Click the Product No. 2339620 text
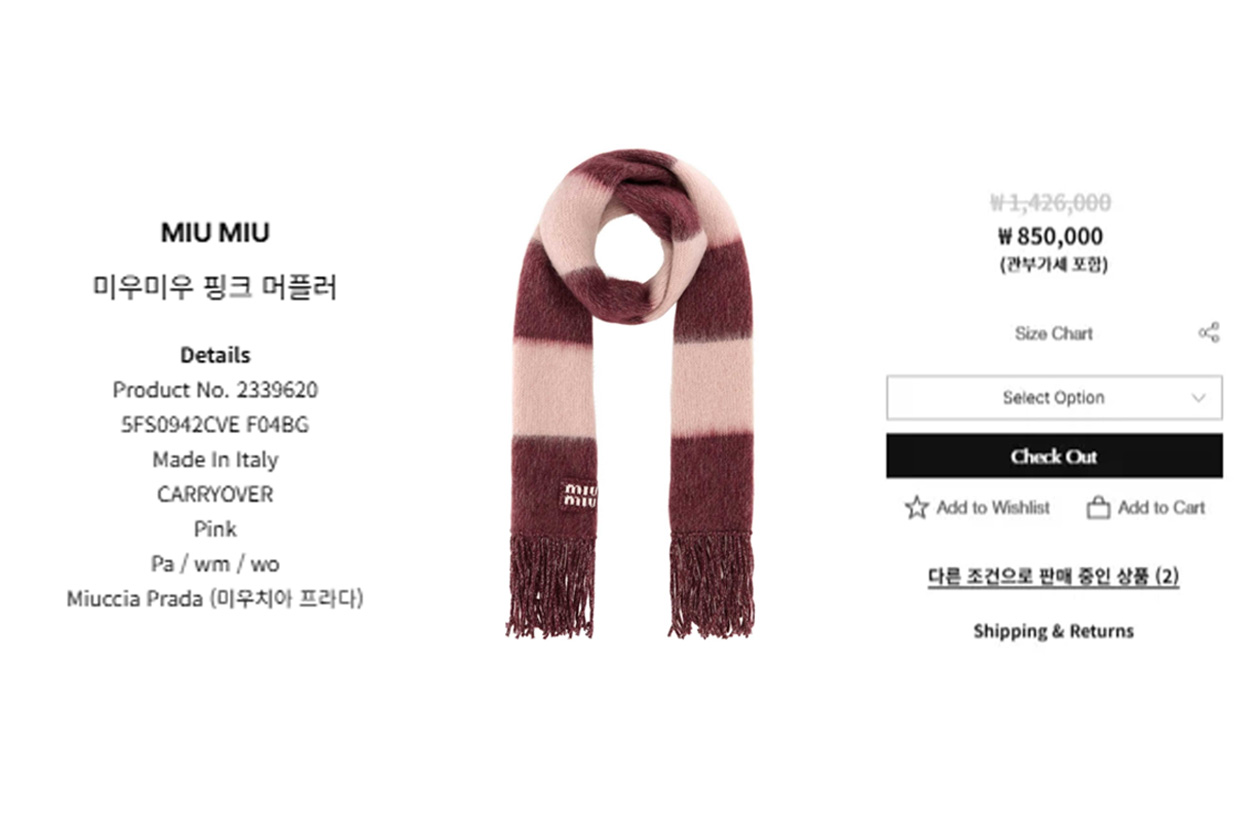Screen dimensions: 1246x832 pyautogui.click(x=215, y=390)
